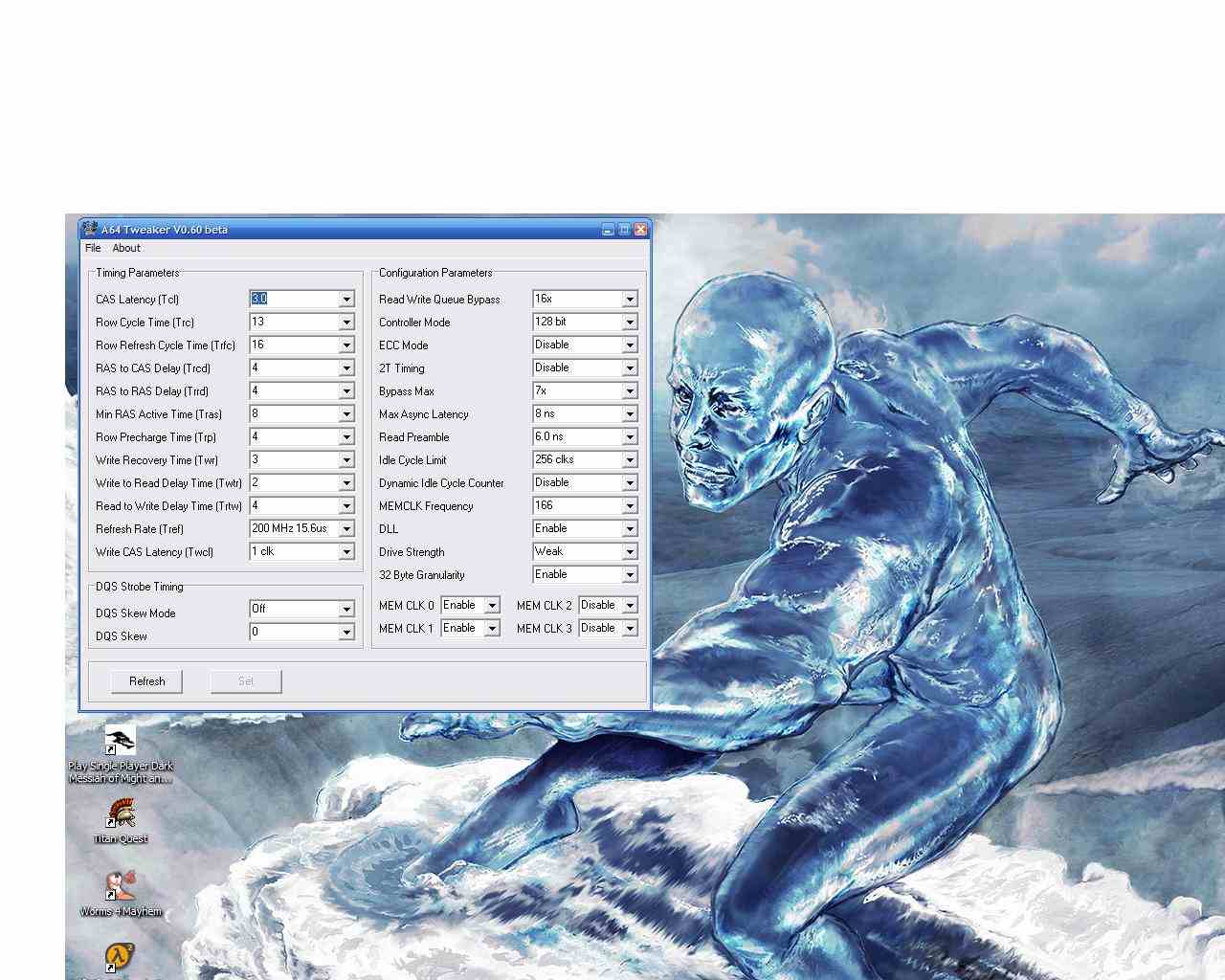This screenshot has height=980, width=1225.
Task: Expand the Write Recovery Time (Twr) dropdown
Action: point(346,460)
